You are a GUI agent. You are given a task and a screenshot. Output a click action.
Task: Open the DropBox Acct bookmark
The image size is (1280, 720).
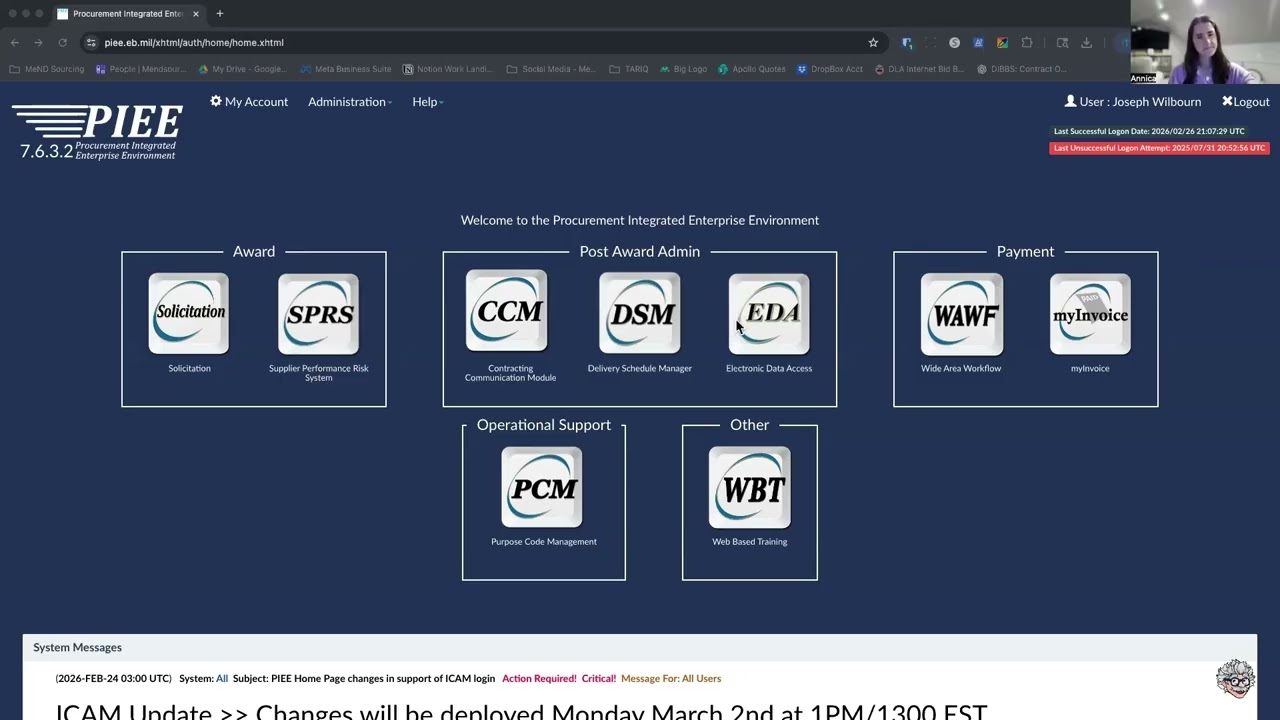pyautogui.click(x=830, y=69)
